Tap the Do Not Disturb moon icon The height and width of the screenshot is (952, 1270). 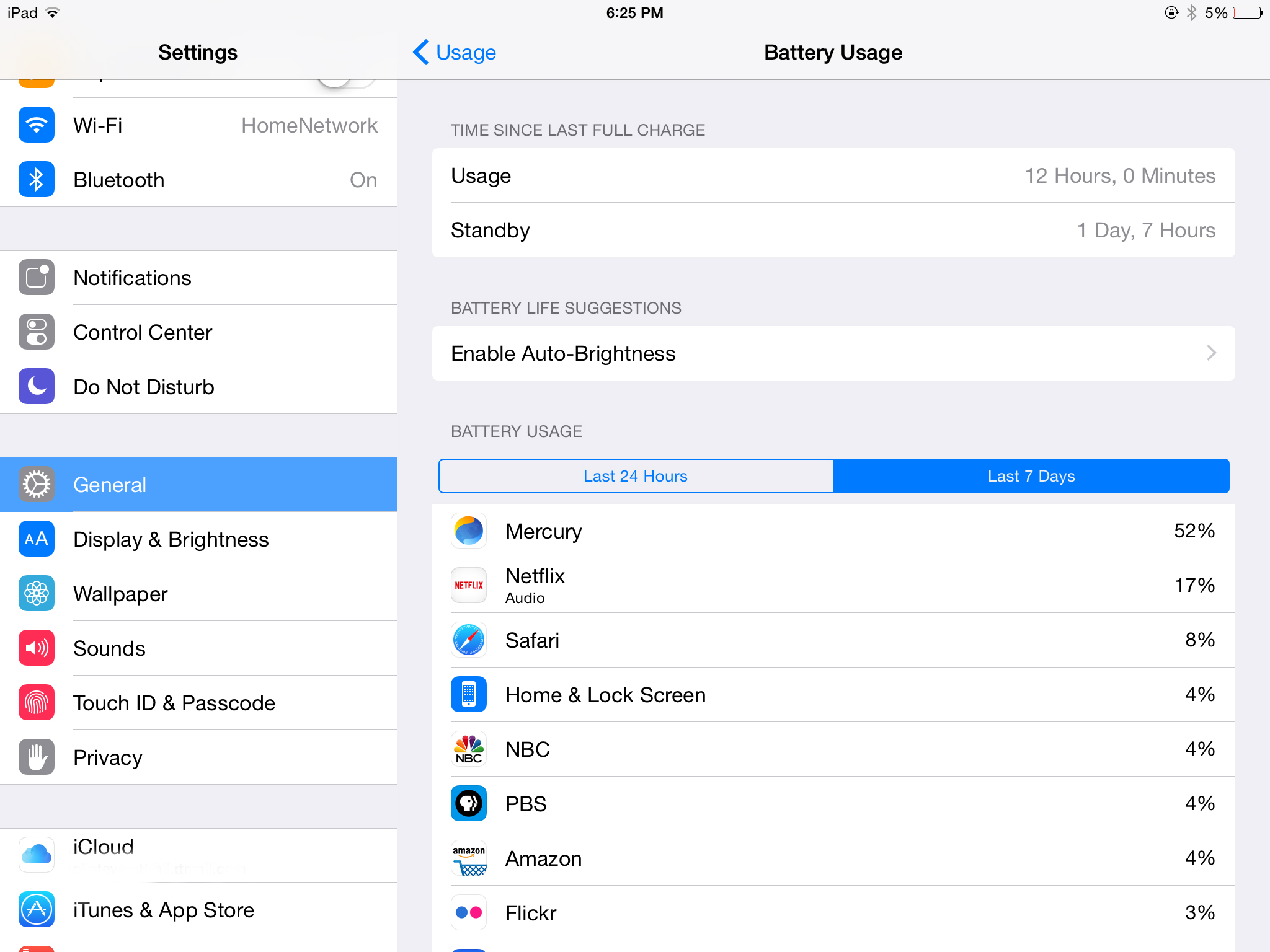click(x=37, y=387)
